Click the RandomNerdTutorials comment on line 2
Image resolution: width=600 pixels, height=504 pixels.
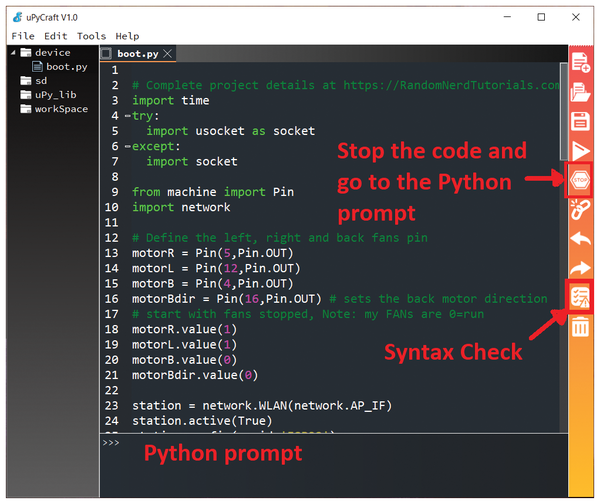346,85
